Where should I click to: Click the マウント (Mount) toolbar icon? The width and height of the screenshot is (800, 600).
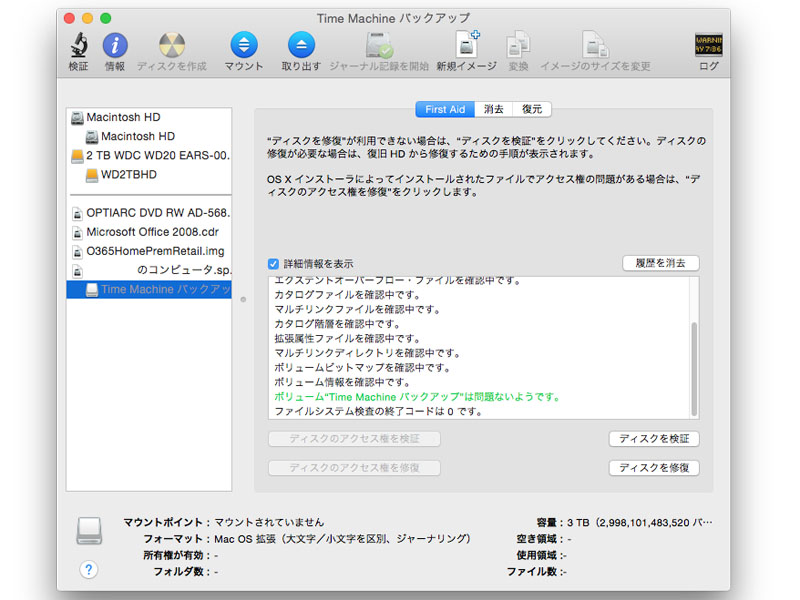click(x=244, y=45)
